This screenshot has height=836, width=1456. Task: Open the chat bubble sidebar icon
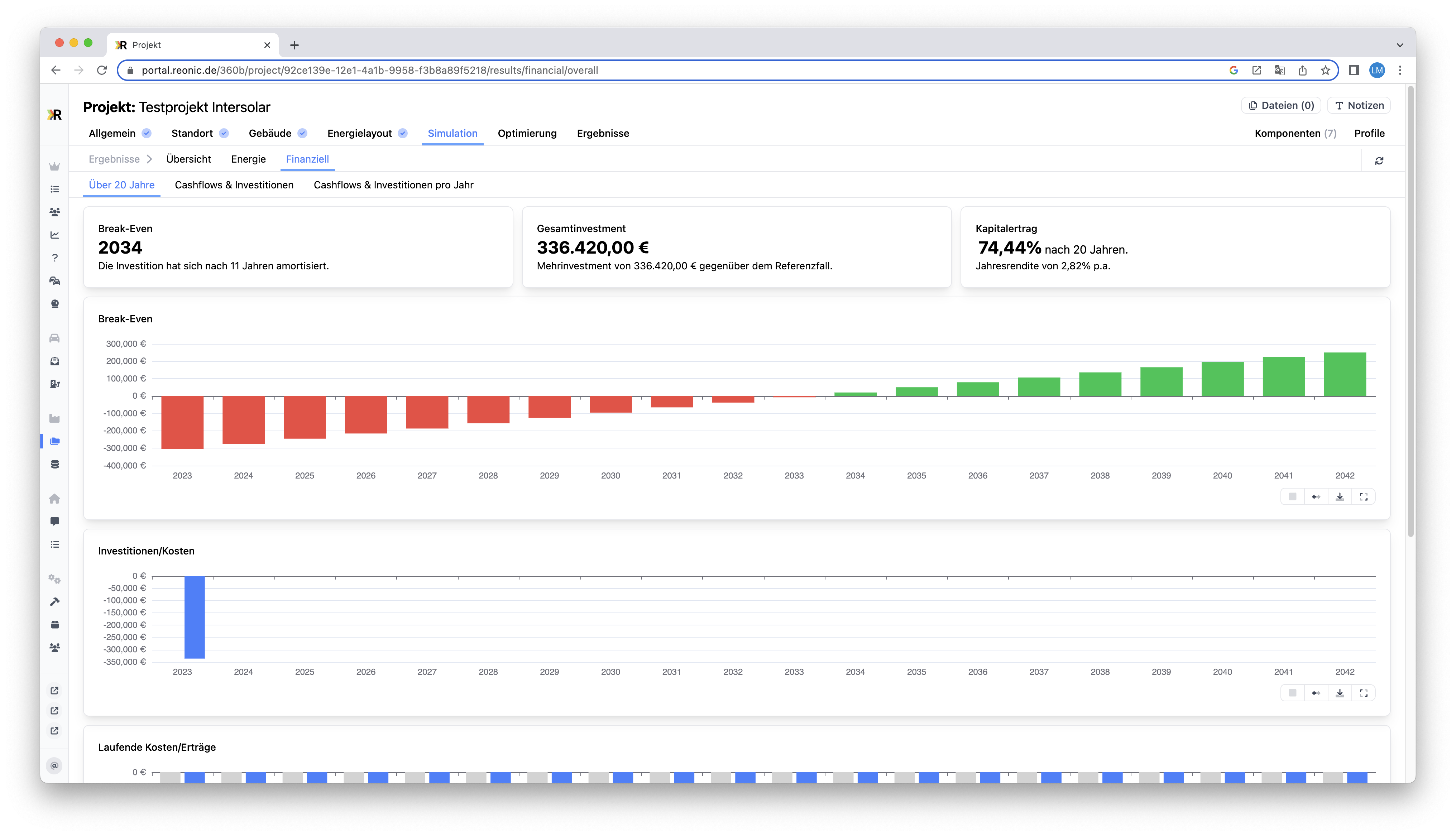click(x=54, y=522)
